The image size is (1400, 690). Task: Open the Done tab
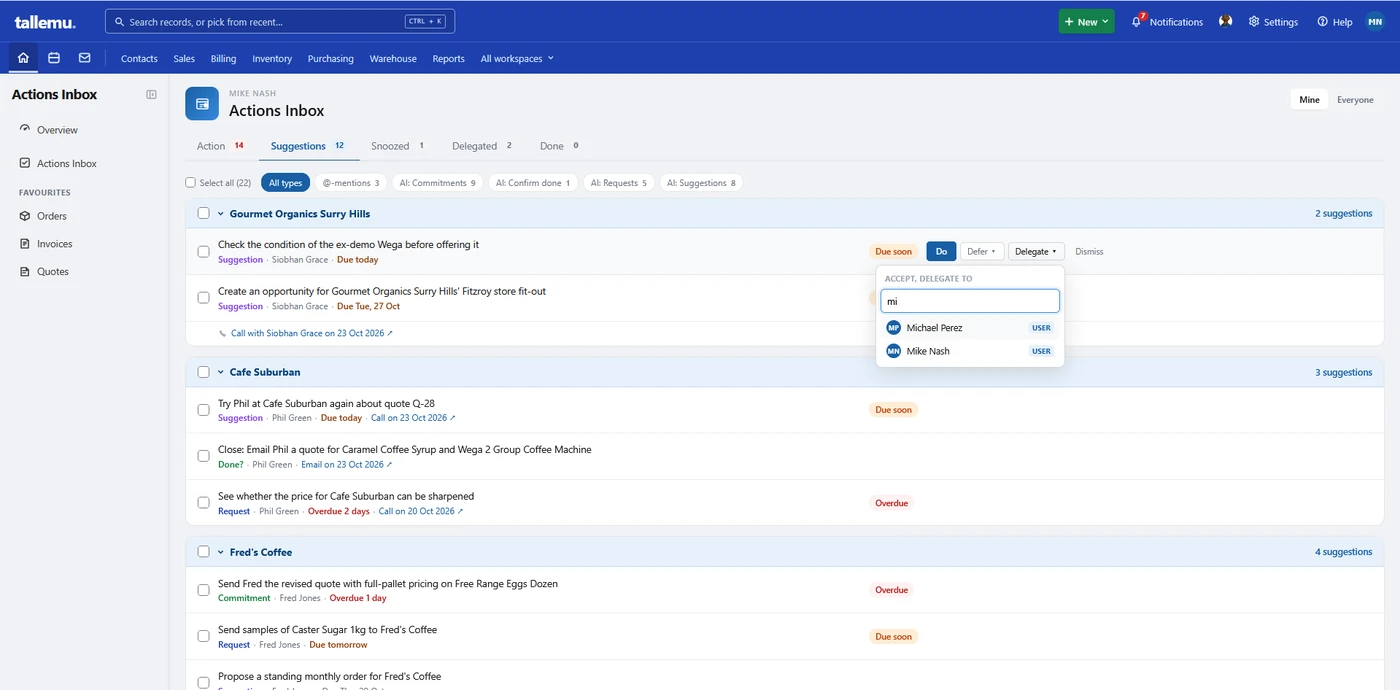coord(560,146)
